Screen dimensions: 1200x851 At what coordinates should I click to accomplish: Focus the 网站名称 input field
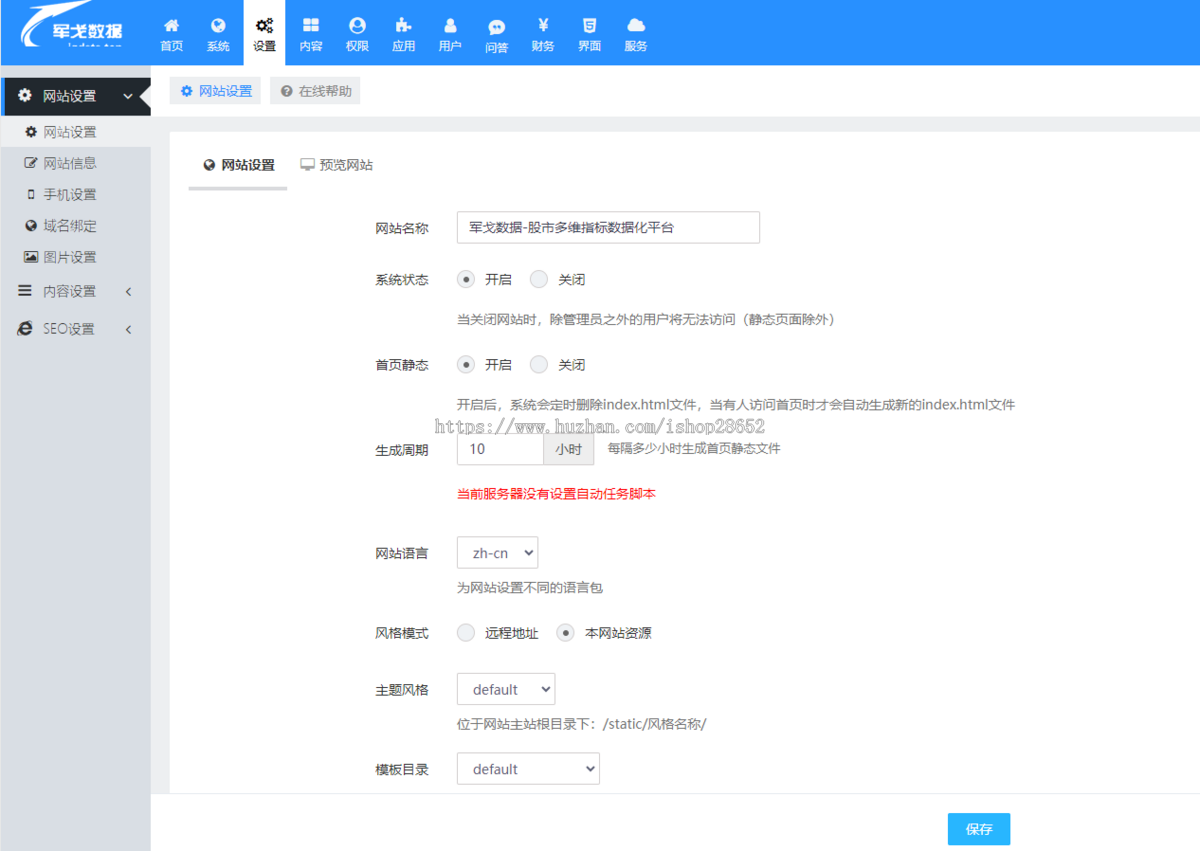point(608,227)
